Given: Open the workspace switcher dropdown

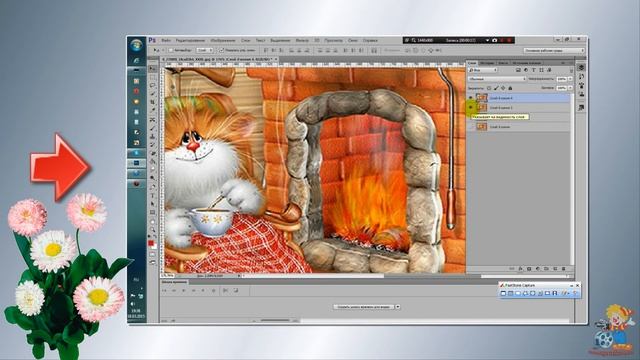Looking at the screenshot, I should [554, 50].
